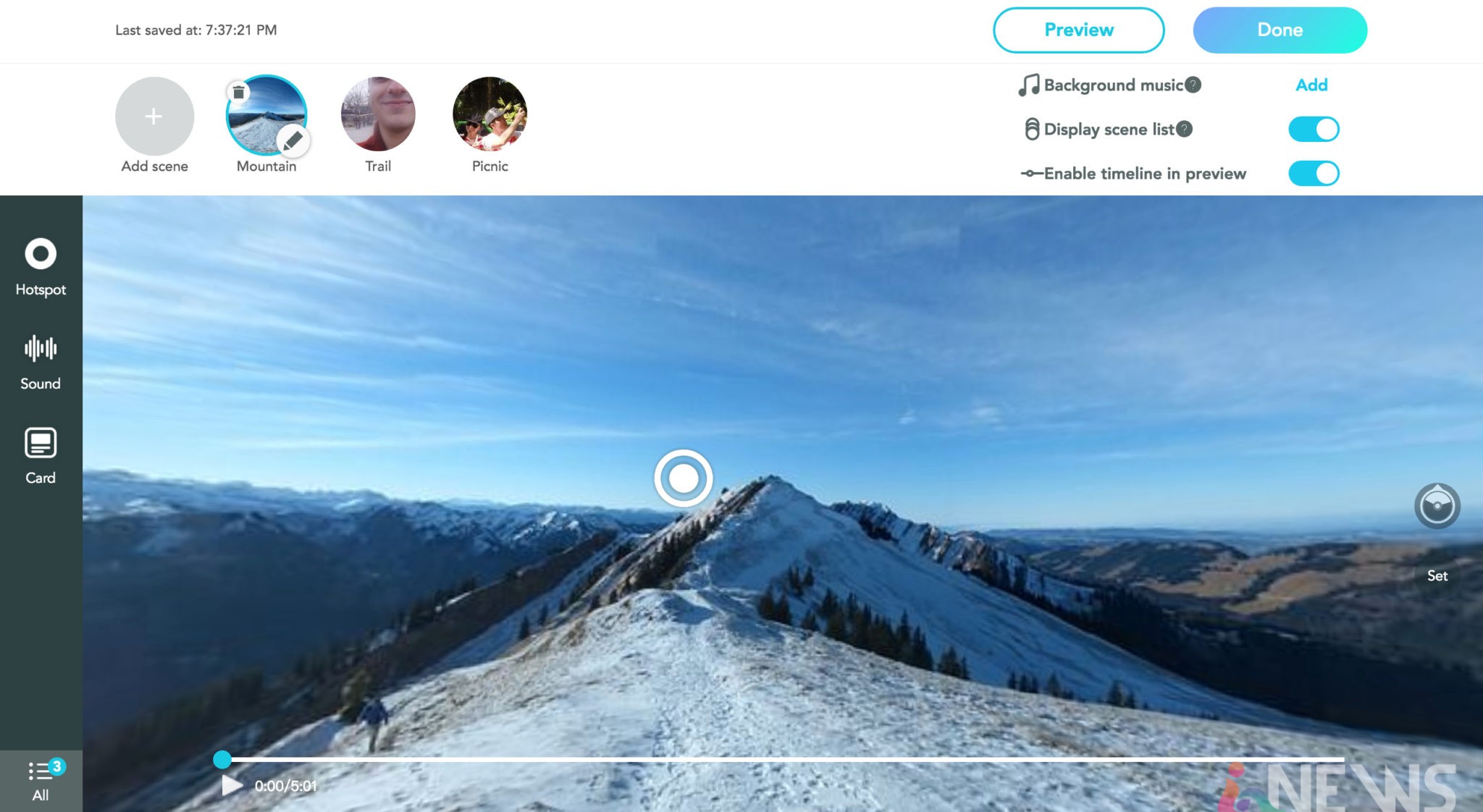Edit the Mountain scene with pencil icon
The height and width of the screenshot is (812, 1483).
tap(293, 140)
